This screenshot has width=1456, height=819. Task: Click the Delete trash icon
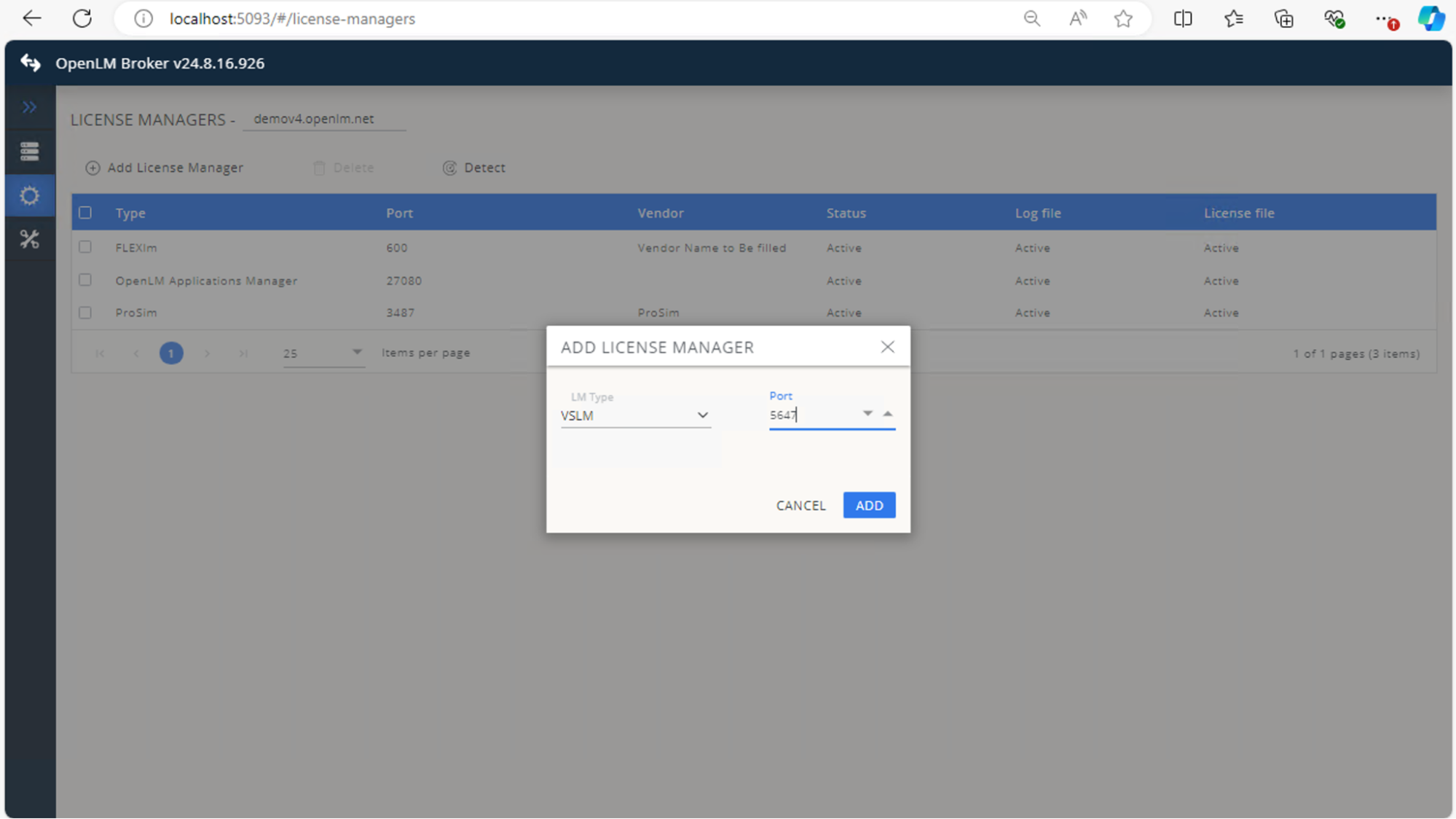point(318,168)
